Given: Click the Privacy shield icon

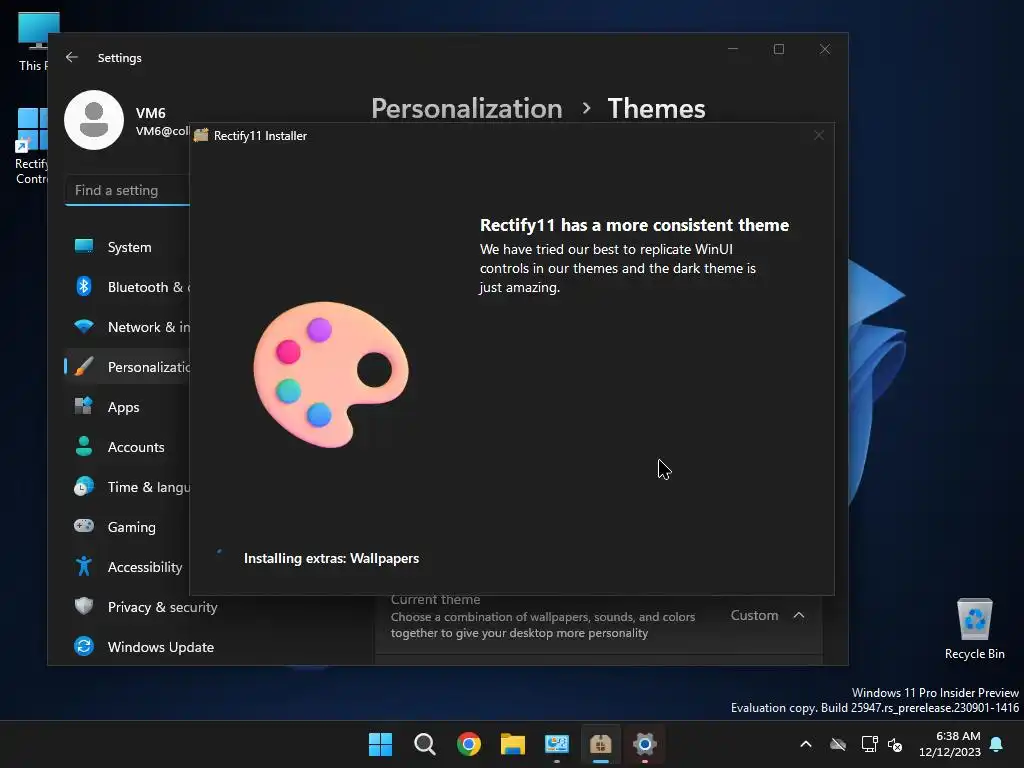Looking at the screenshot, I should click(x=84, y=606).
